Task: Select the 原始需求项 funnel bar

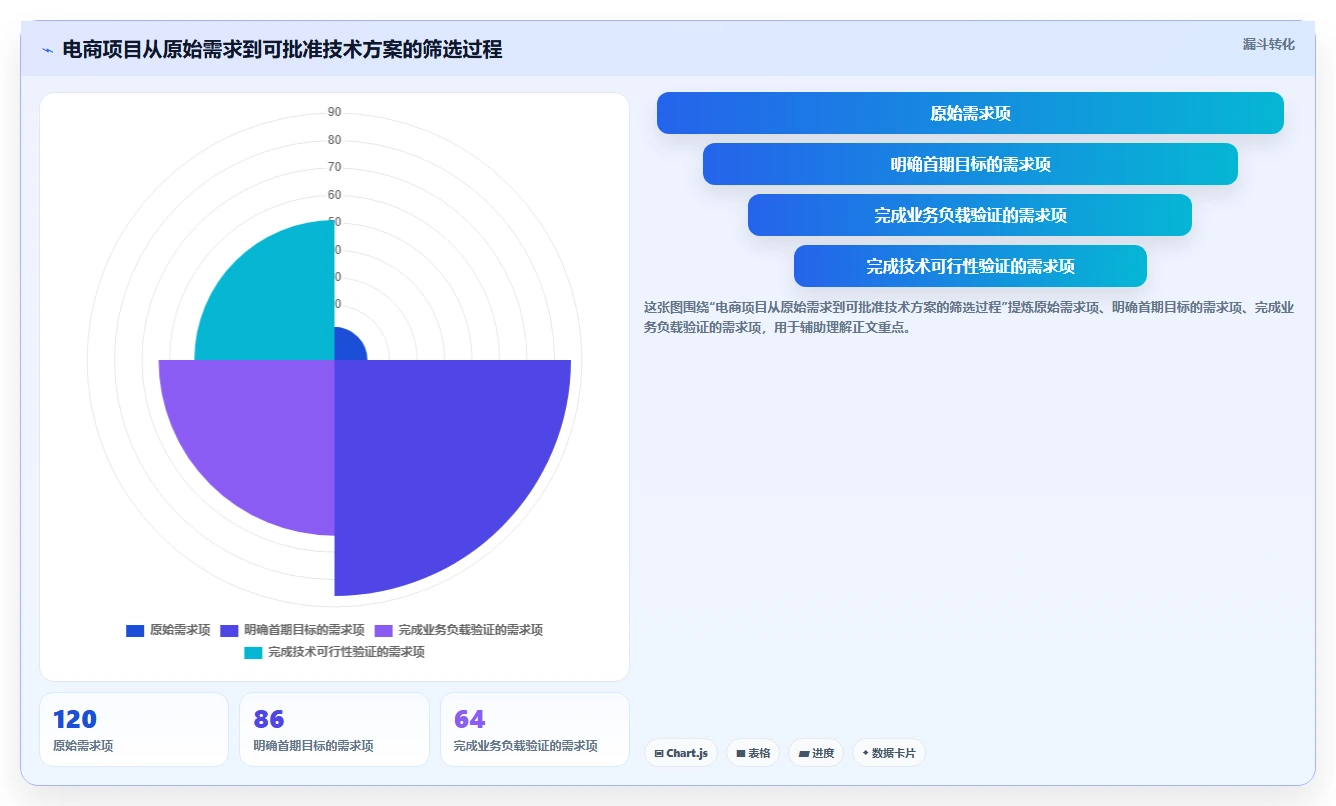Action: tap(970, 113)
